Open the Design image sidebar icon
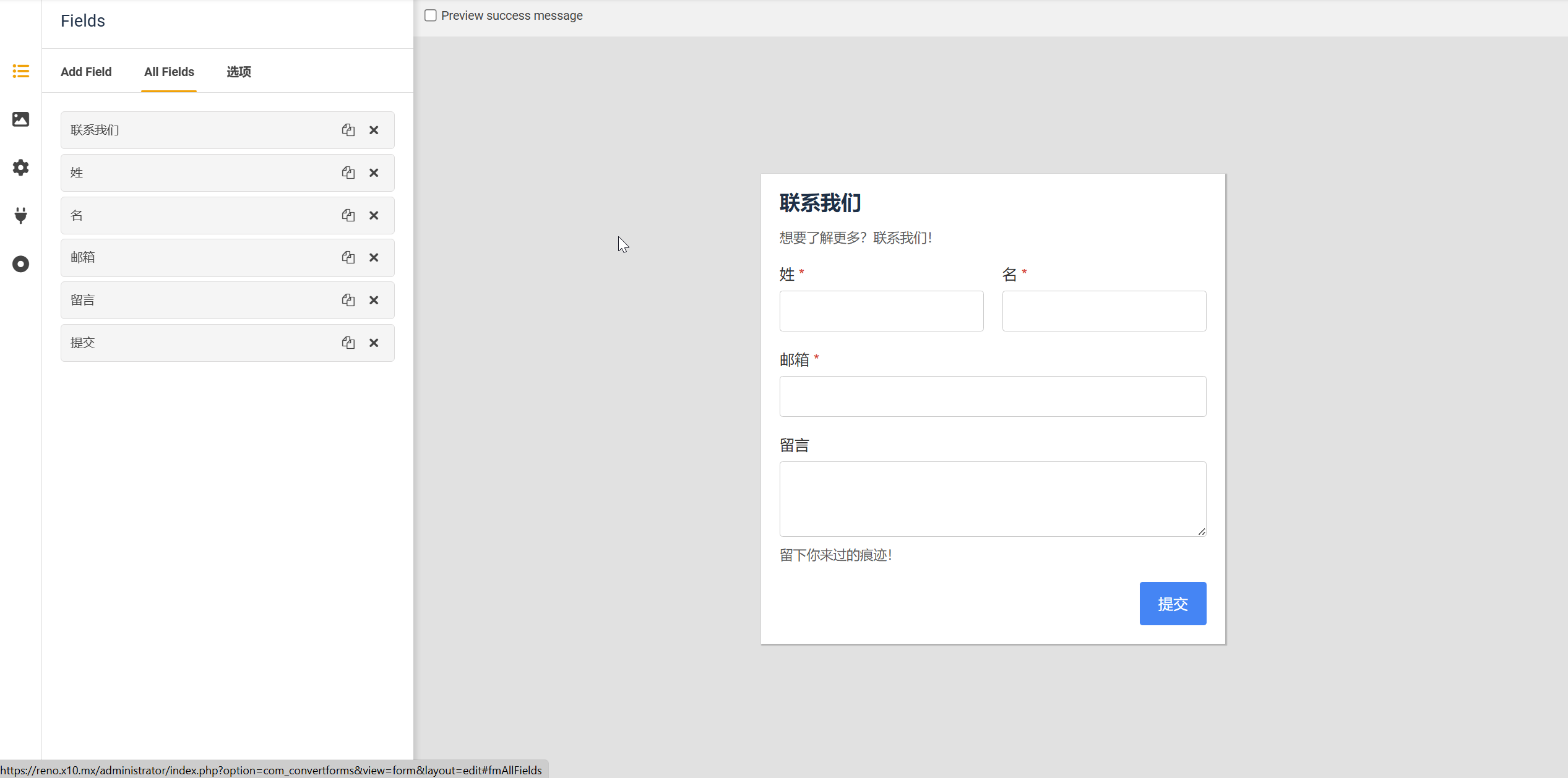 (20, 119)
